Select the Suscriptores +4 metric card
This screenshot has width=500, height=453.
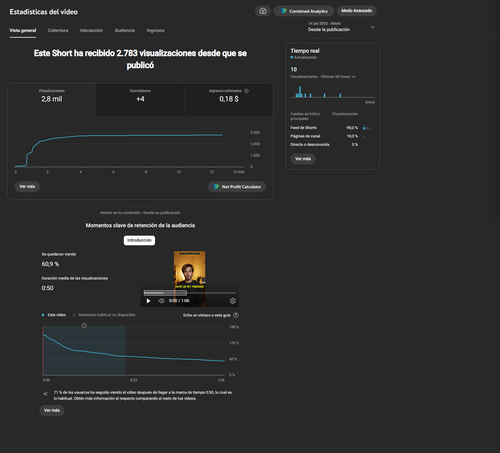(x=140, y=99)
